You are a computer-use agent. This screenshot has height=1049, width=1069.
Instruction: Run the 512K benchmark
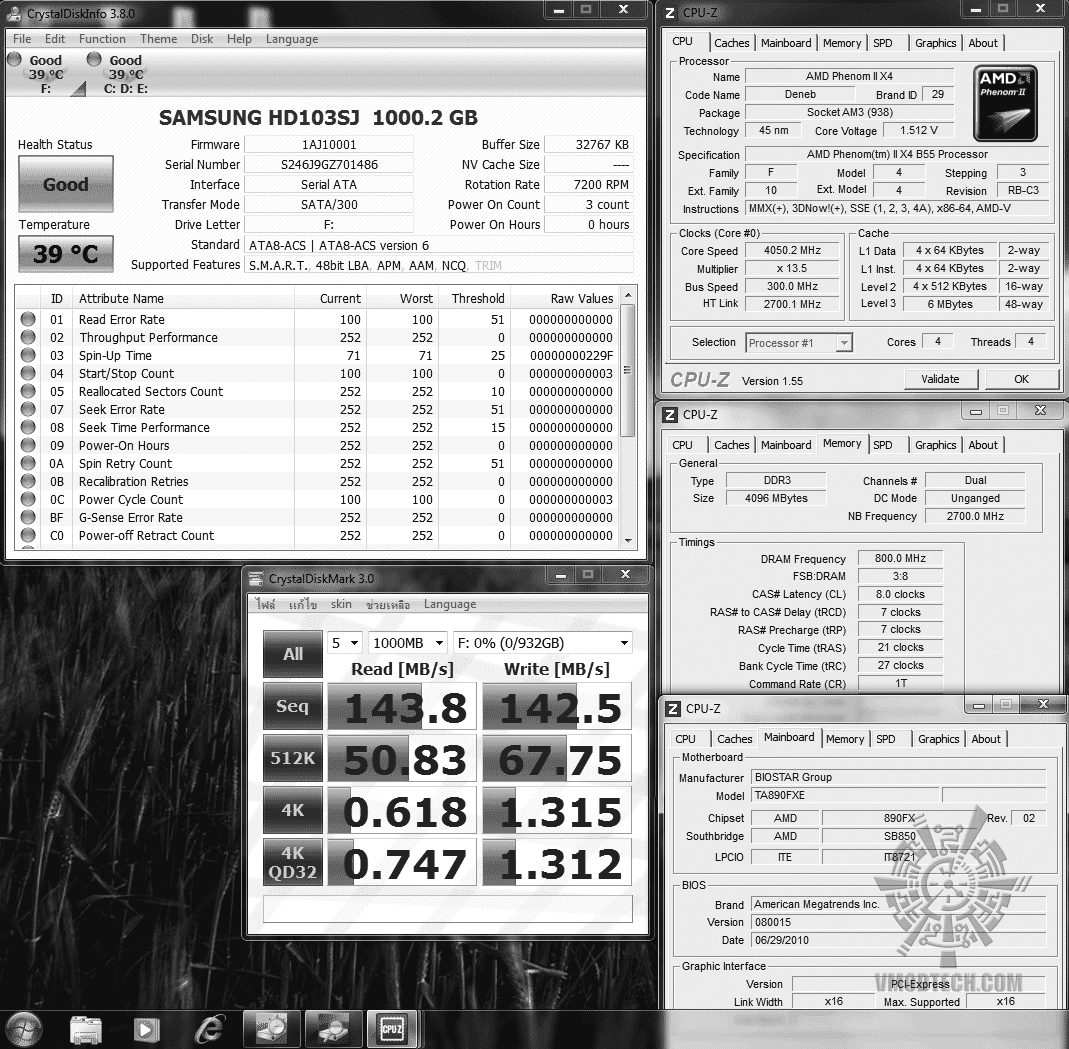(x=292, y=758)
